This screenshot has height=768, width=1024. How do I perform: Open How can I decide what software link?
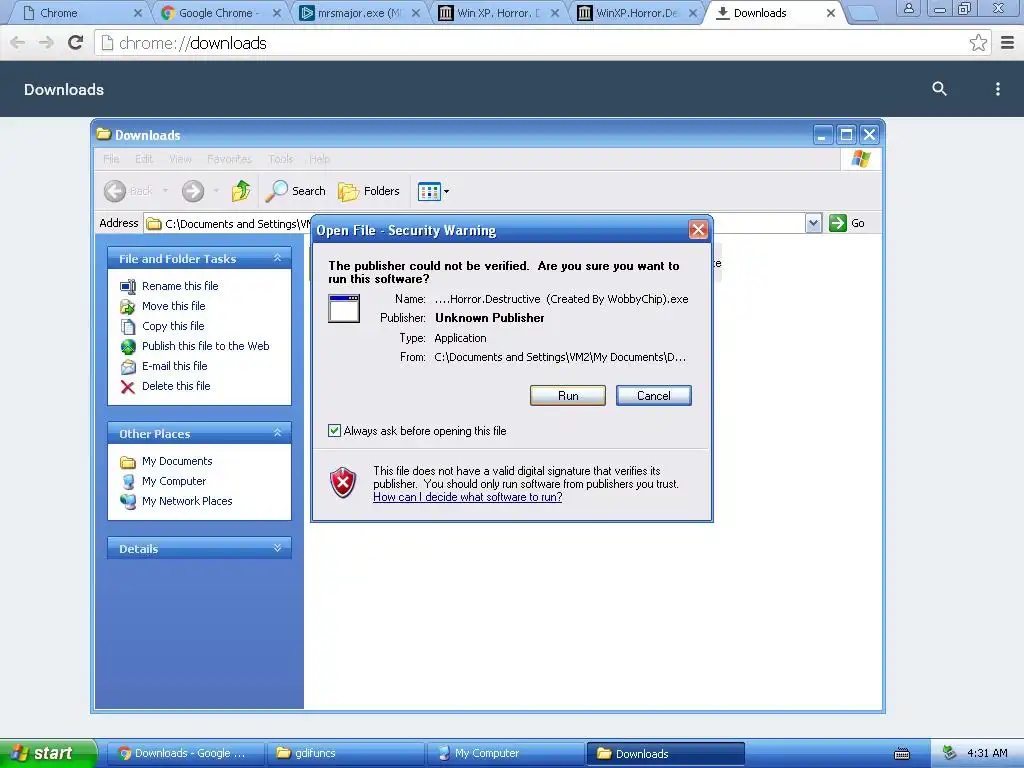coord(468,497)
